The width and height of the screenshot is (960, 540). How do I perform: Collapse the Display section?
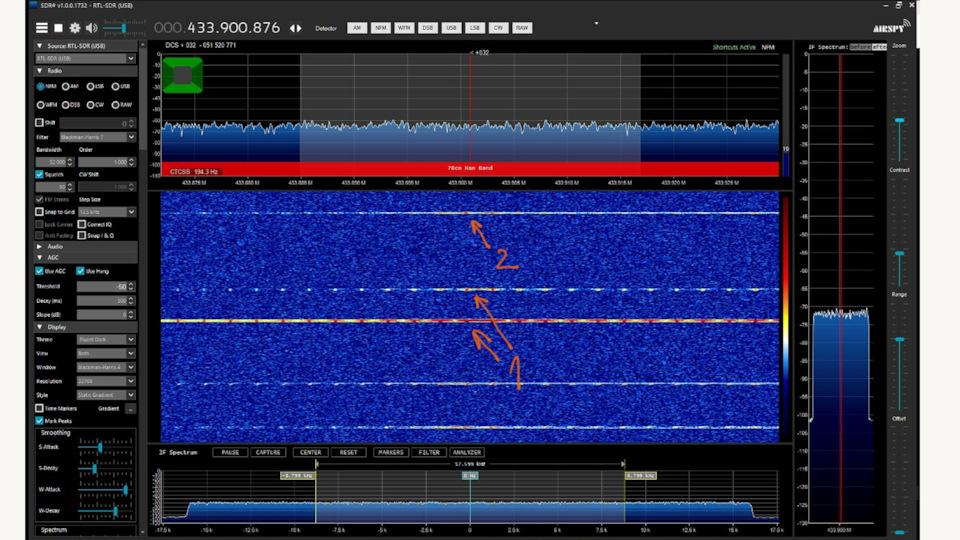point(40,327)
